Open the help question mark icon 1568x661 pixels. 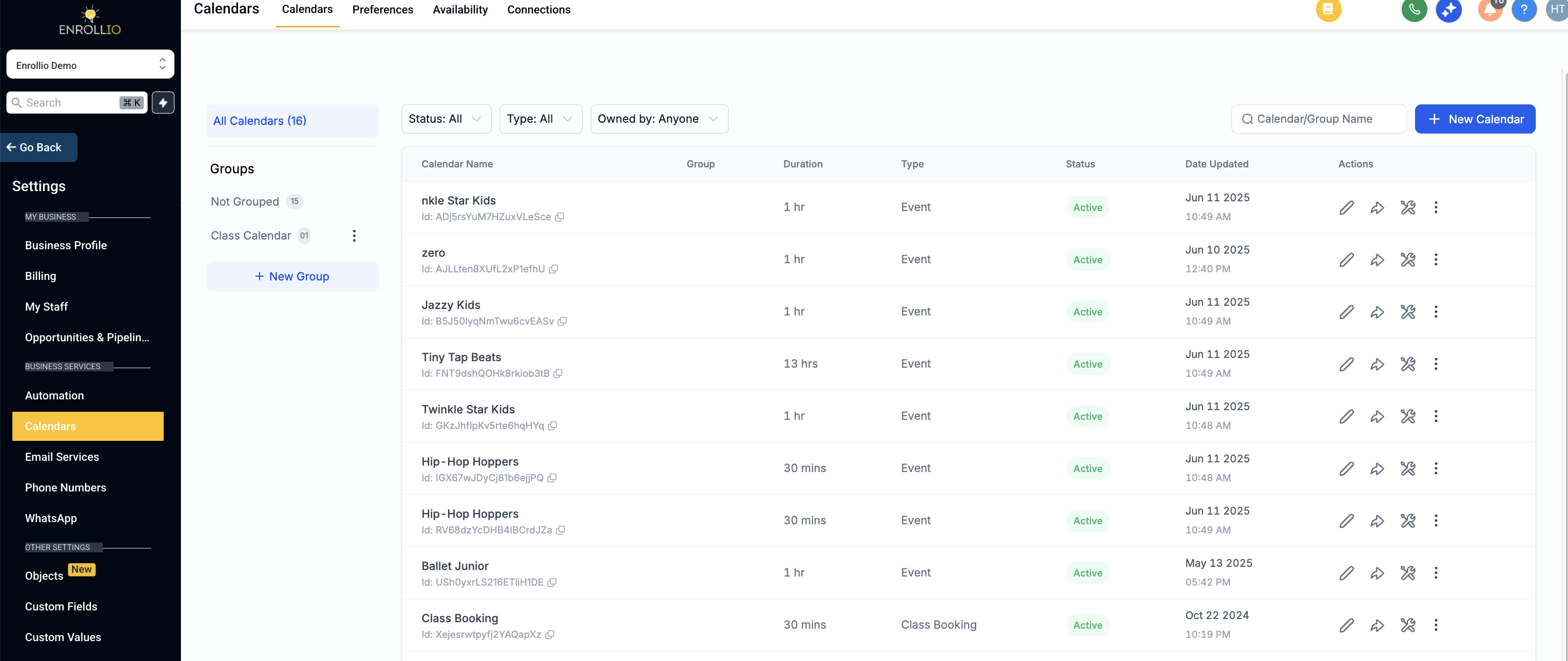(x=1523, y=10)
